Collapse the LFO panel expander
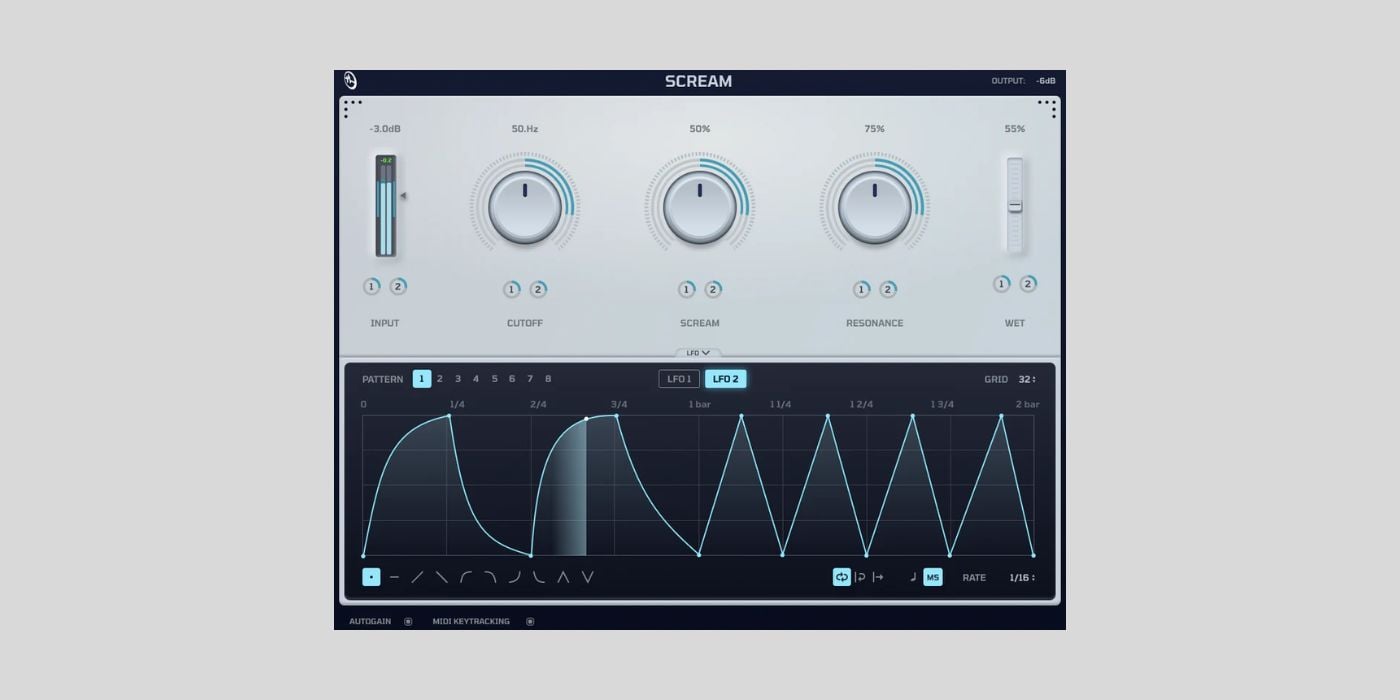Viewport: 1400px width, 700px height. [x=699, y=353]
